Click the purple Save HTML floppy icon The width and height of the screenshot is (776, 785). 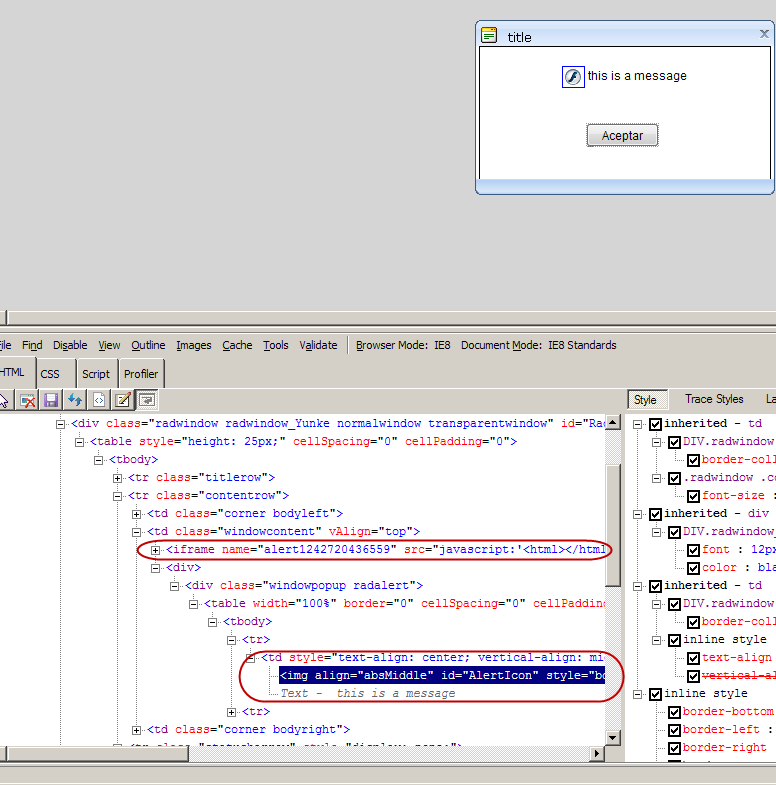point(51,400)
